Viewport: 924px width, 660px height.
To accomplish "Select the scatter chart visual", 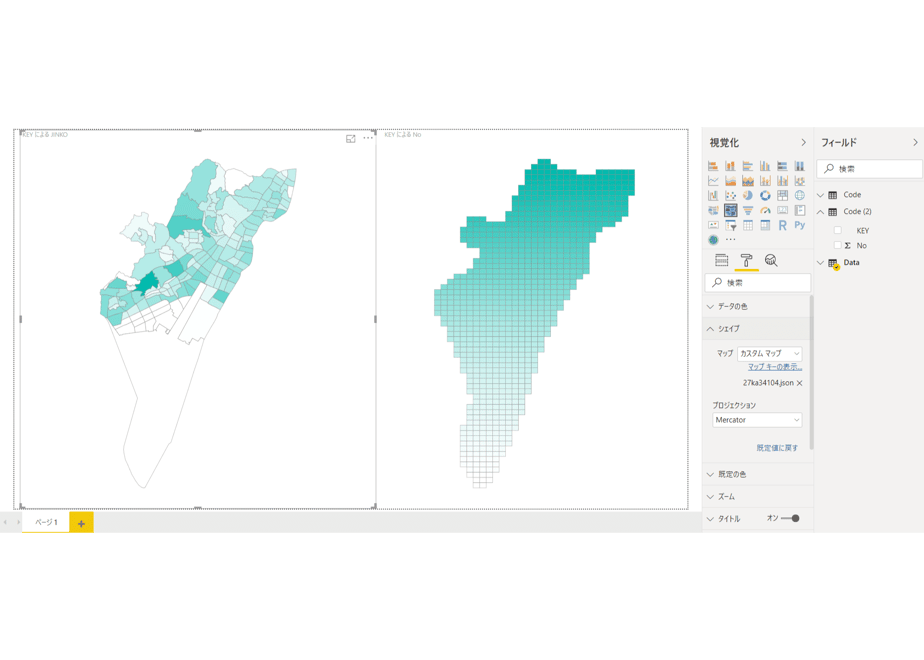I will tap(730, 196).
